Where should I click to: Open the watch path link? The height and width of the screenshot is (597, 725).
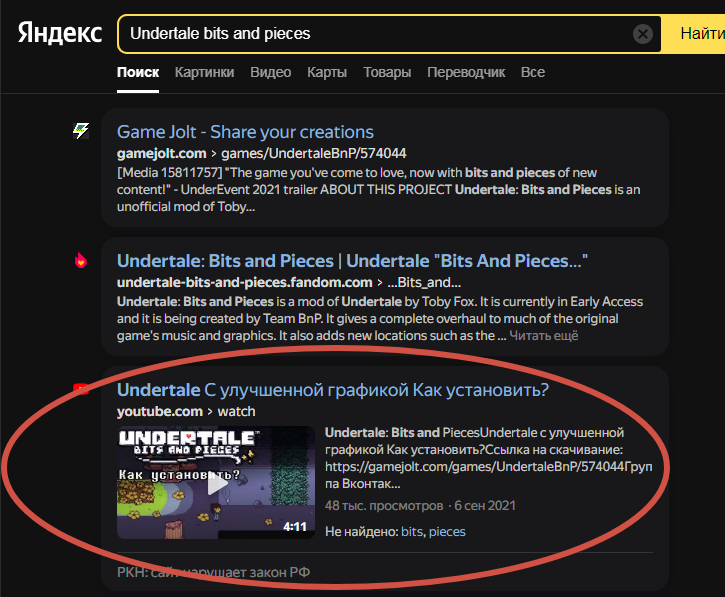pyautogui.click(x=236, y=411)
